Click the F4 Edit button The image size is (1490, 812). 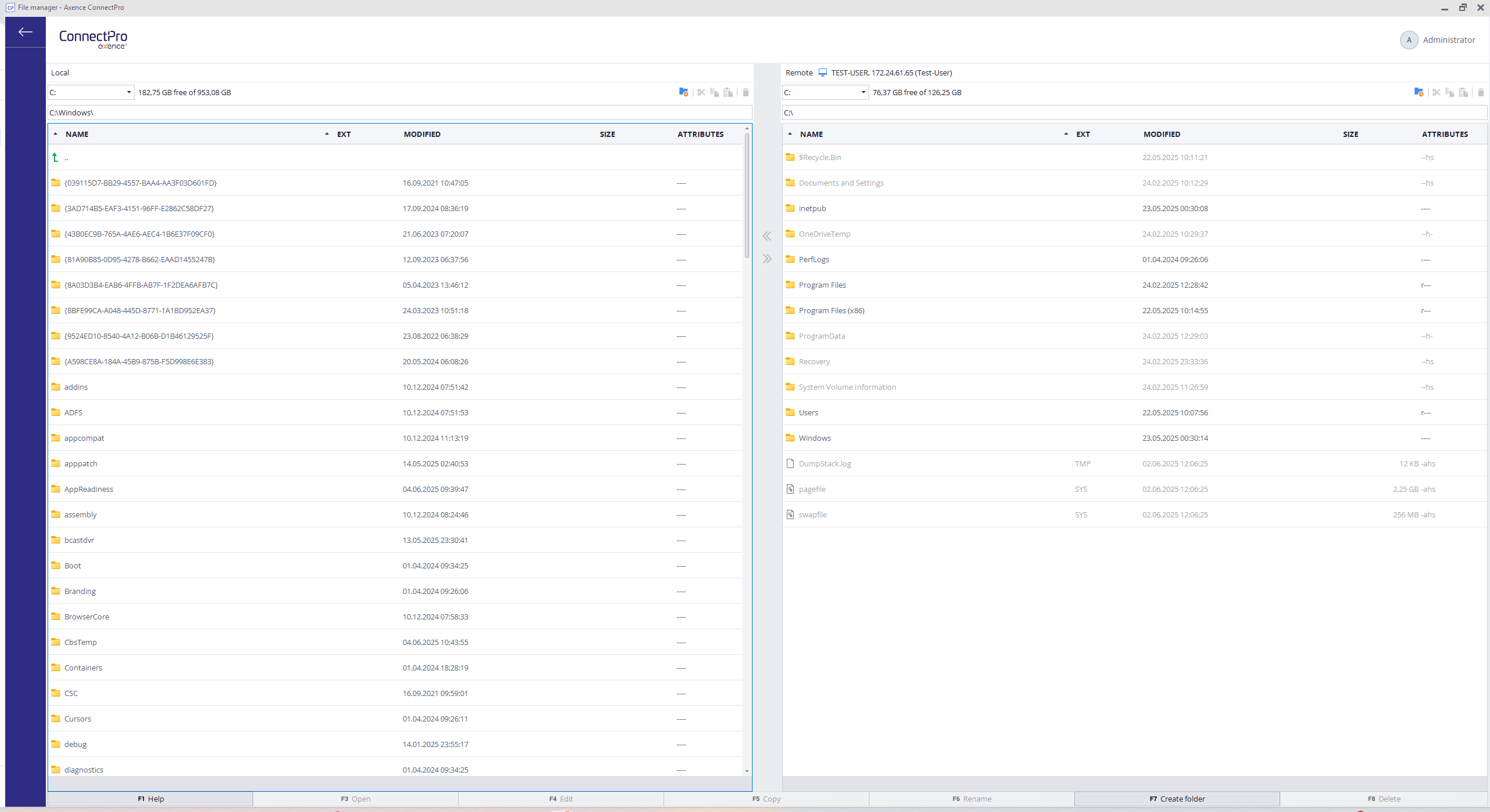click(x=560, y=799)
